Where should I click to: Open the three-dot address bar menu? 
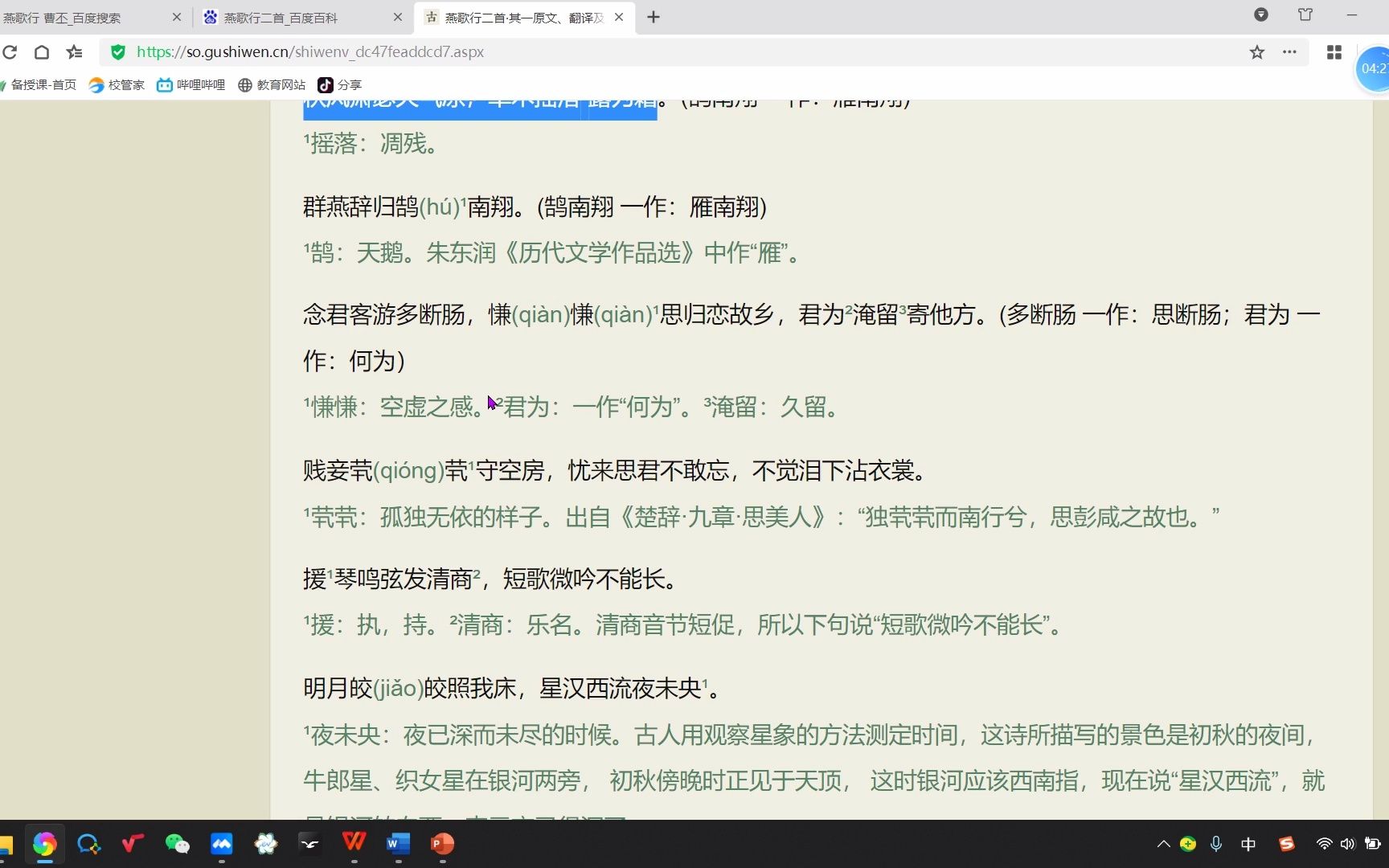[1289, 52]
